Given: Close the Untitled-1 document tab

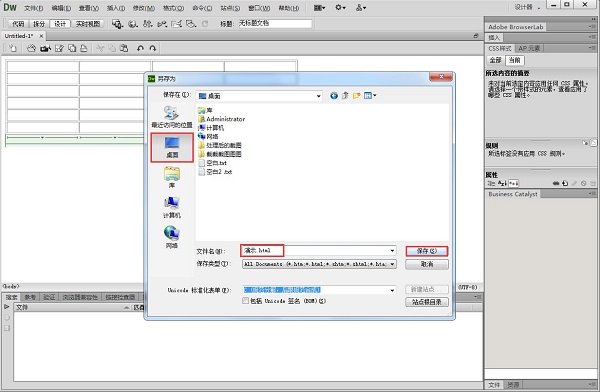Looking at the screenshot, I should pyautogui.click(x=41, y=36).
